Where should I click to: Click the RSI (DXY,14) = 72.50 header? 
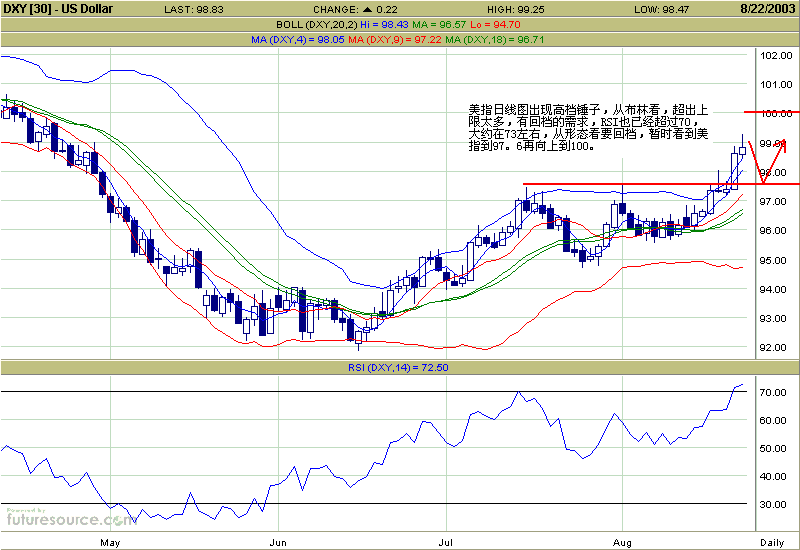(398, 367)
